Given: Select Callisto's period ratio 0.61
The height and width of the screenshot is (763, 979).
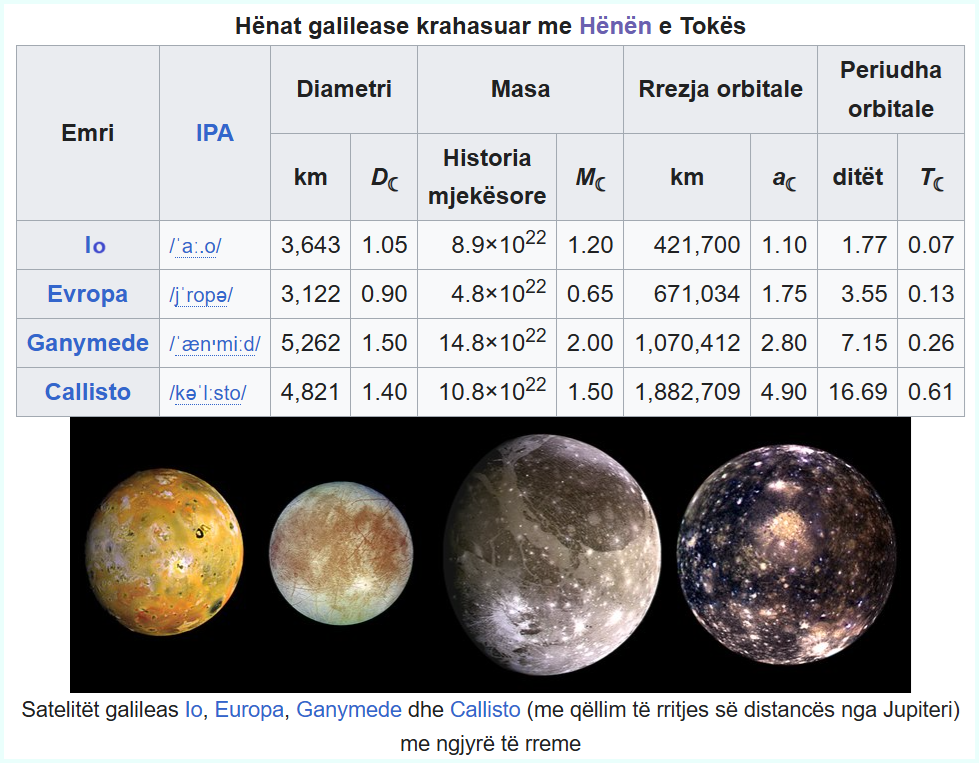Looking at the screenshot, I should coord(931,392).
